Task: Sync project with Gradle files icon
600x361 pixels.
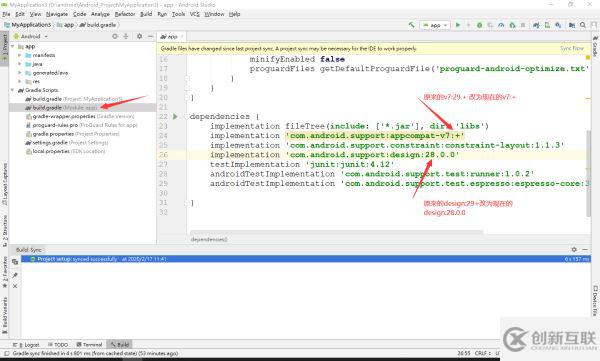Action: [x=536, y=25]
